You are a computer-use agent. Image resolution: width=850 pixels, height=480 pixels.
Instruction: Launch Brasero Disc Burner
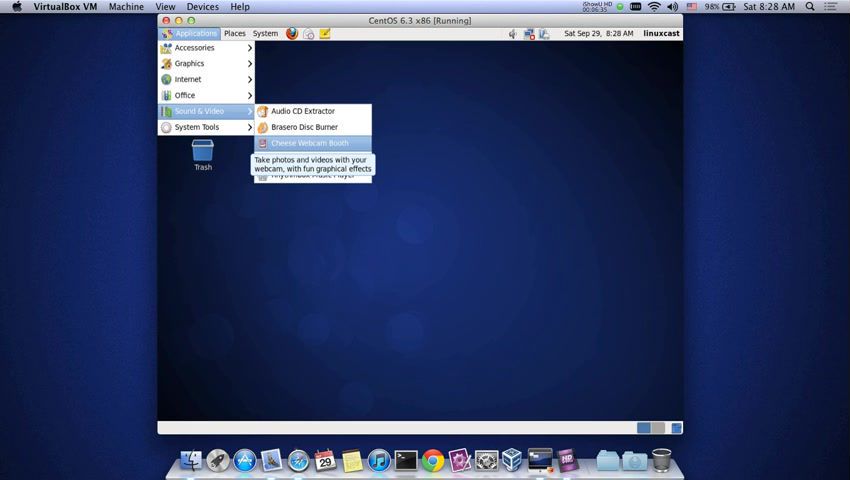click(313, 127)
